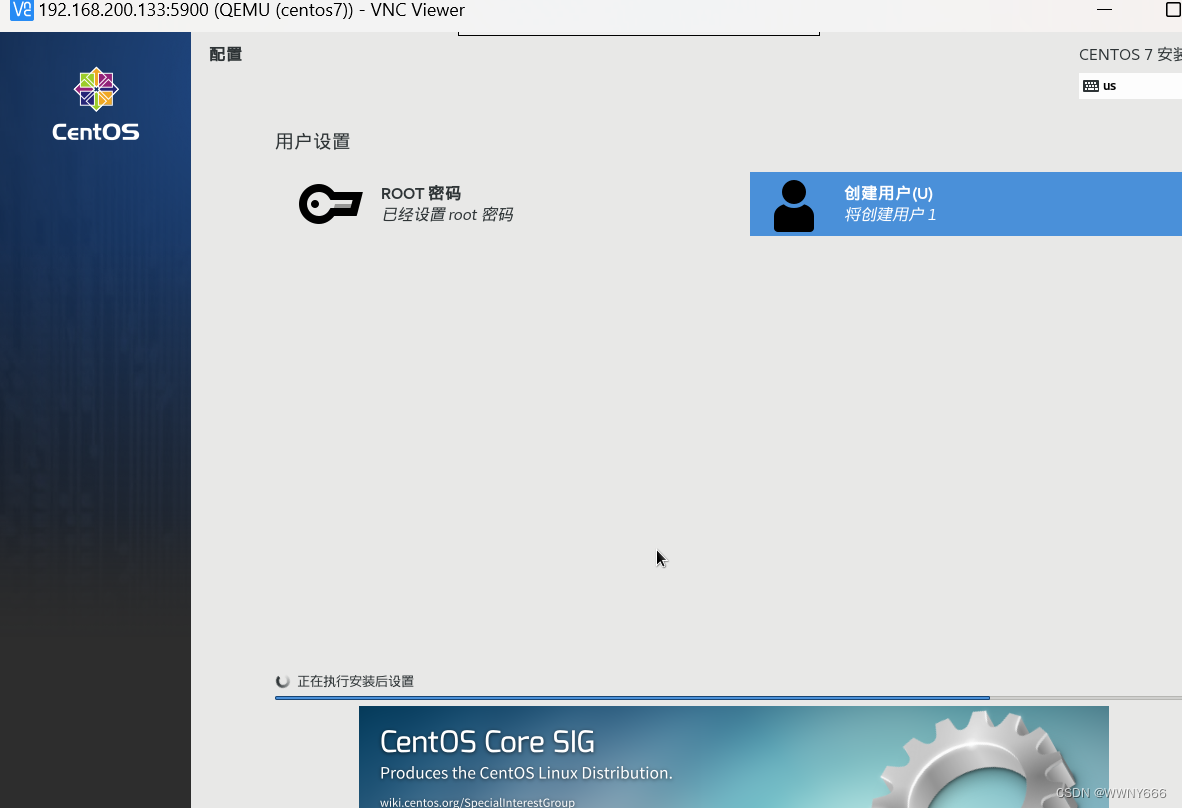Click the 用户设置 heading

click(x=312, y=142)
